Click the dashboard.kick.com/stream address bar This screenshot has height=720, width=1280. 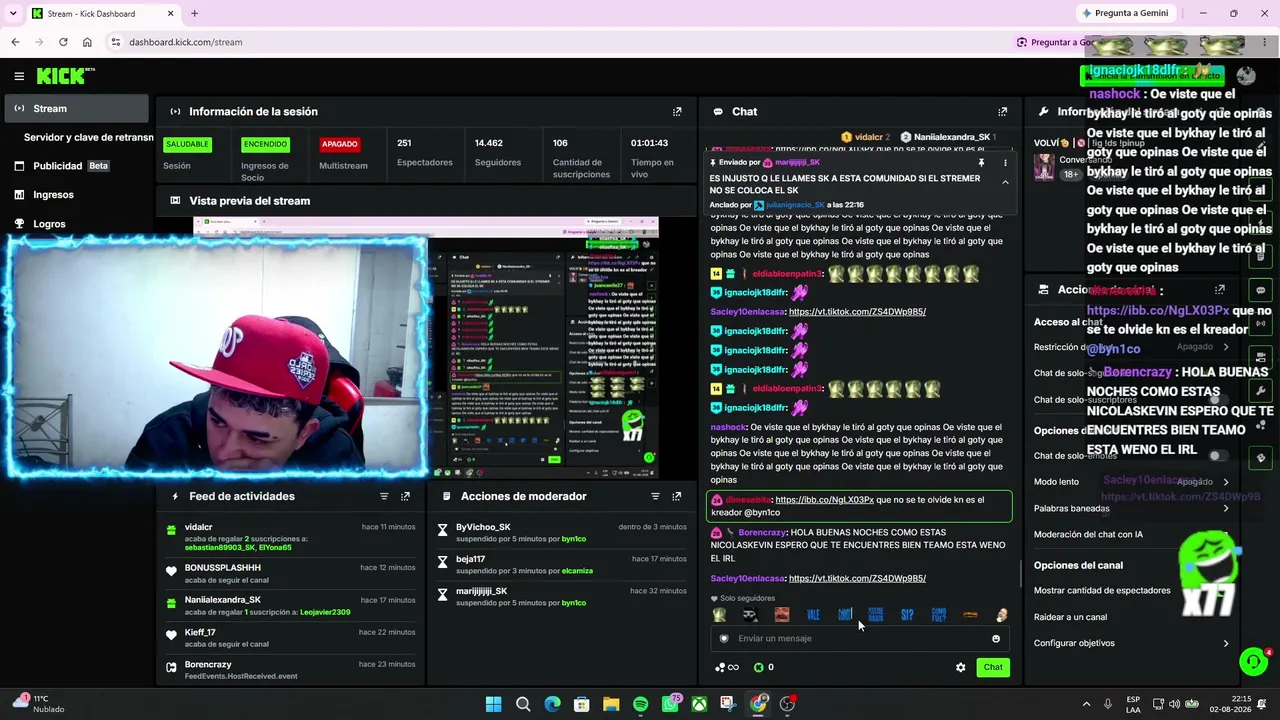click(x=186, y=42)
